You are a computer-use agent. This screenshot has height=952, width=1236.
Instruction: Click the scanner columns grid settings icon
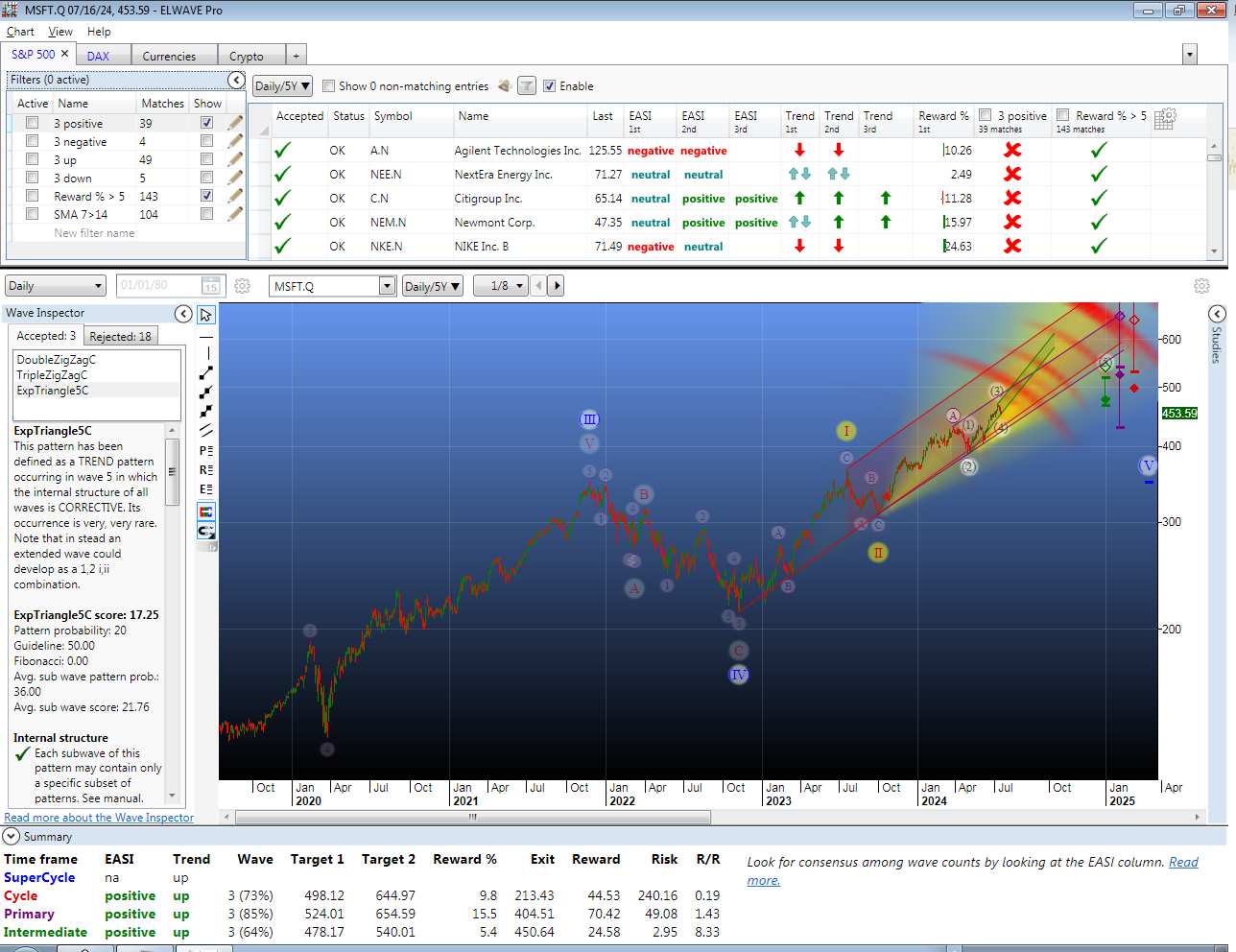click(1165, 119)
